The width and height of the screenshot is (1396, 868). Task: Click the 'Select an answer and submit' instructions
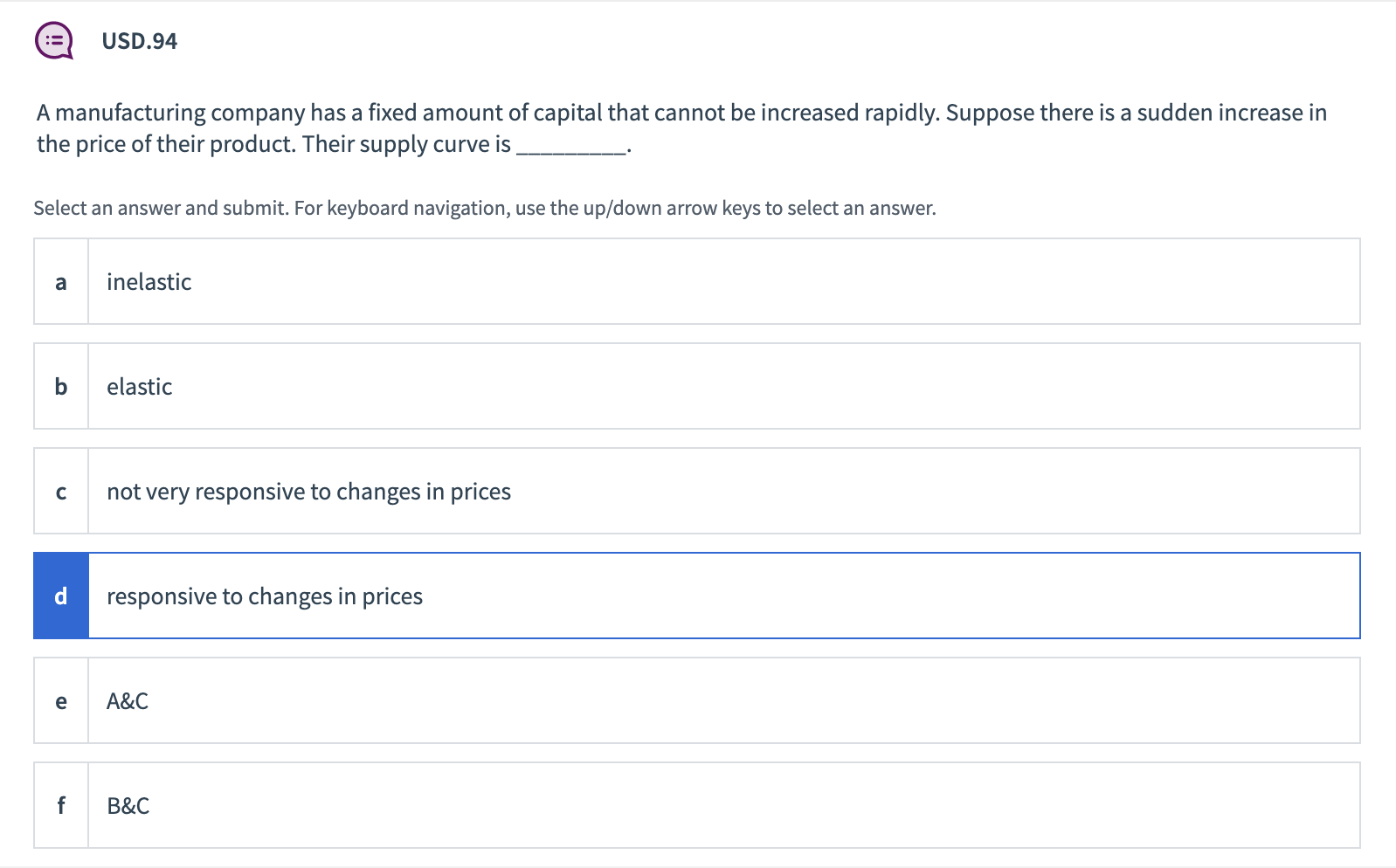click(484, 208)
